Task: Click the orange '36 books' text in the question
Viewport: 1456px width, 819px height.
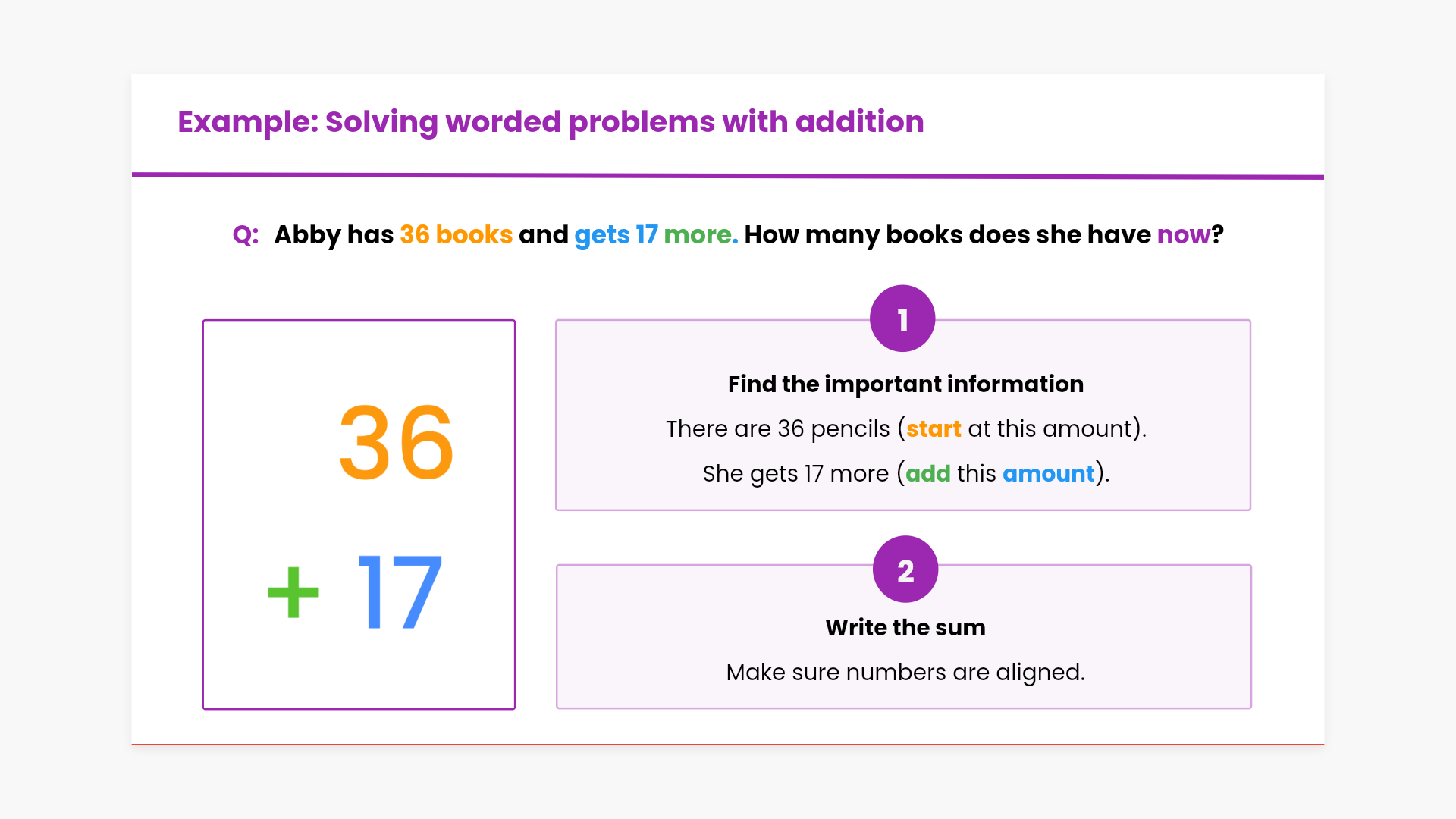Action: pyautogui.click(x=456, y=235)
